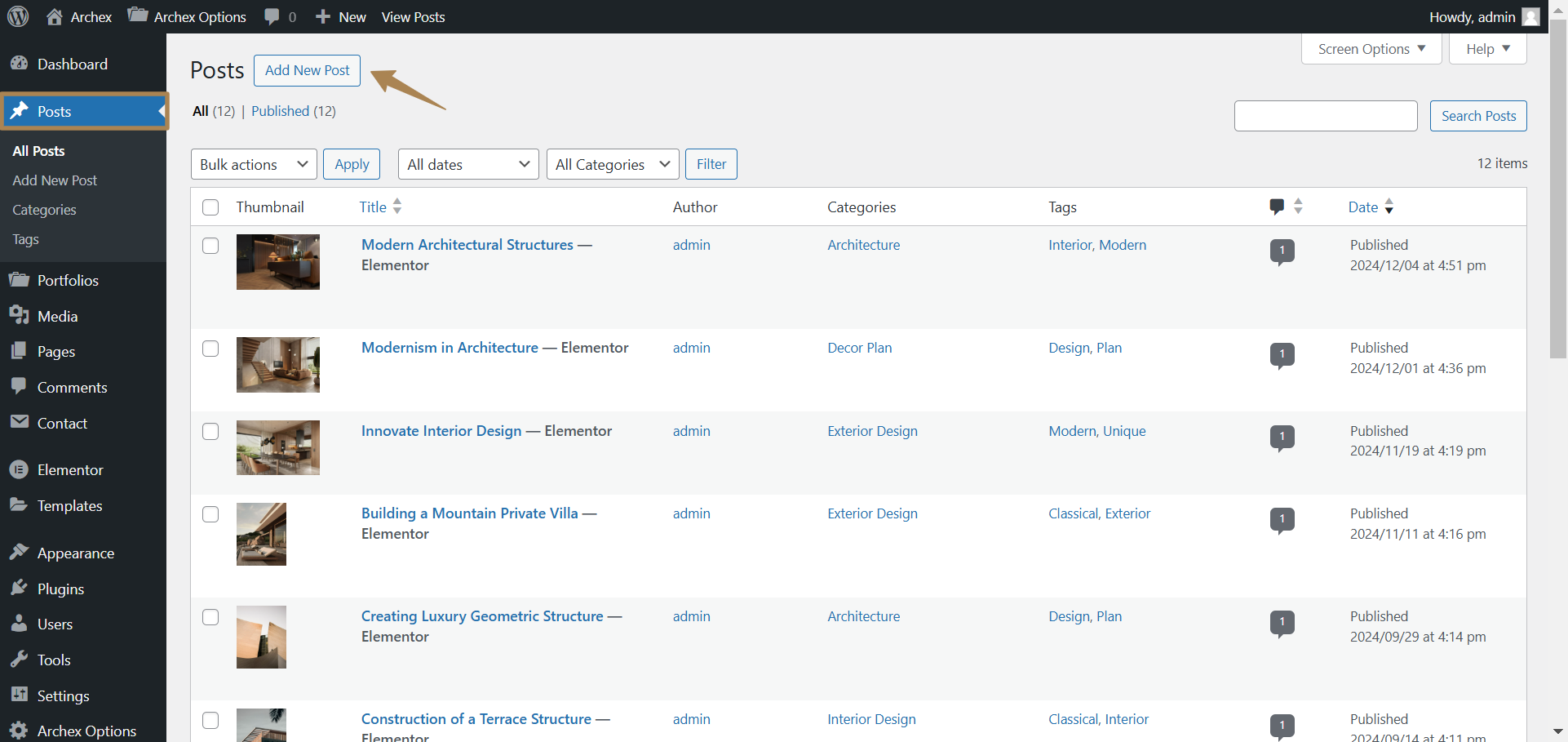Open the Add New Post submenu item
Viewport: 1568px width, 742px height.
click(55, 180)
